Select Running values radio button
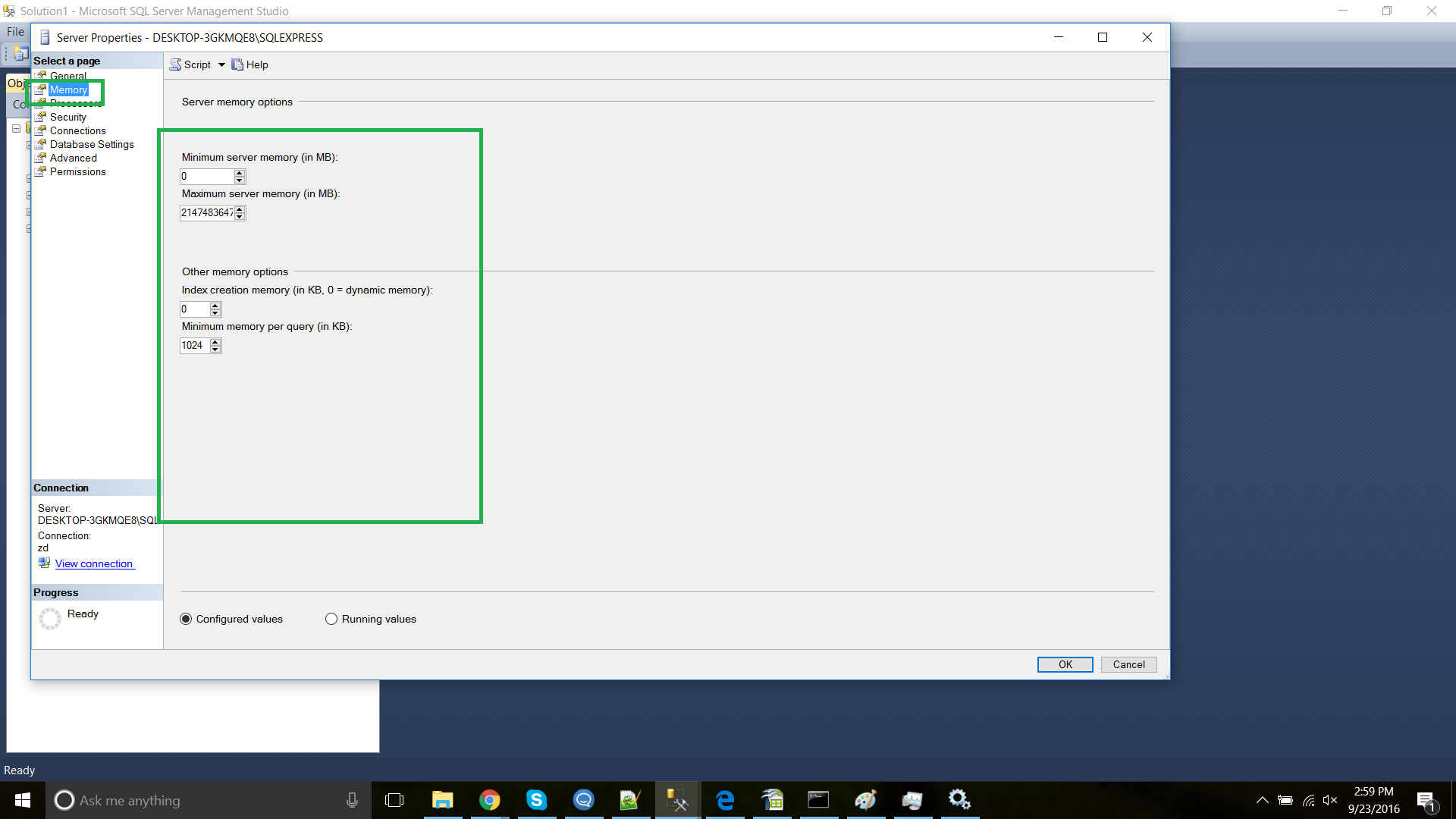This screenshot has height=819, width=1456. click(x=331, y=619)
